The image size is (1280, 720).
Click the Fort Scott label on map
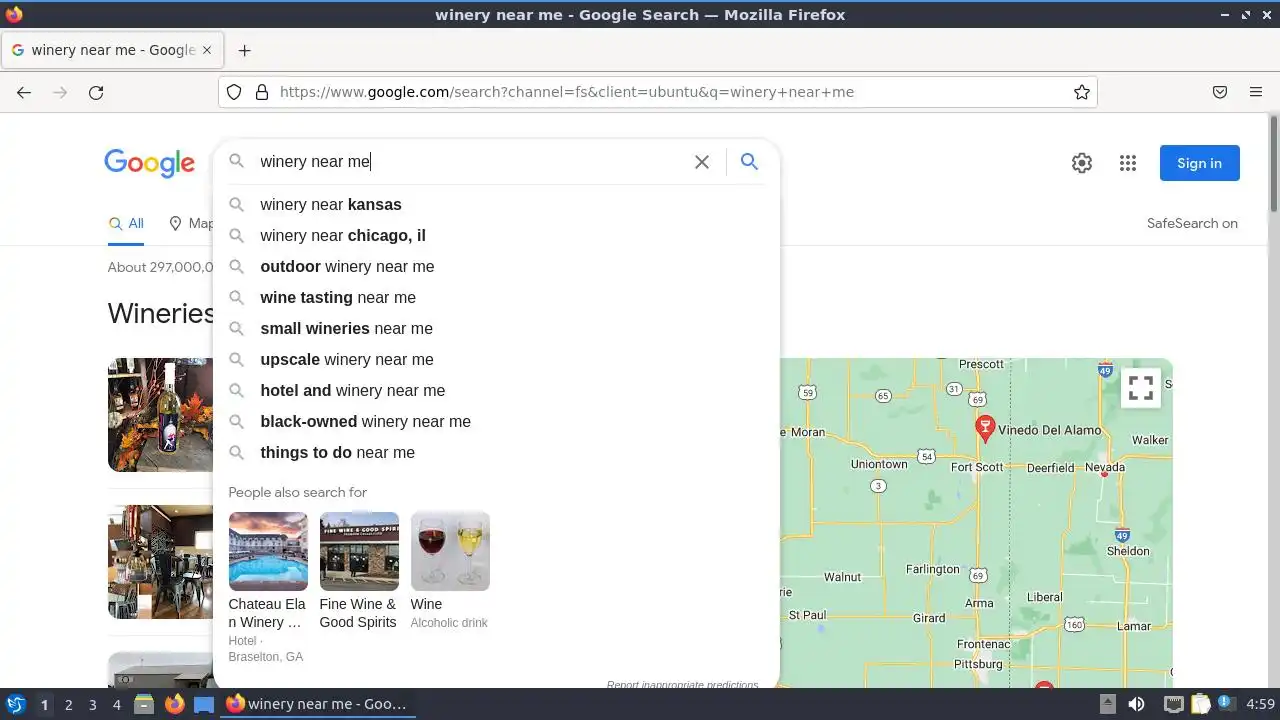[x=977, y=467]
